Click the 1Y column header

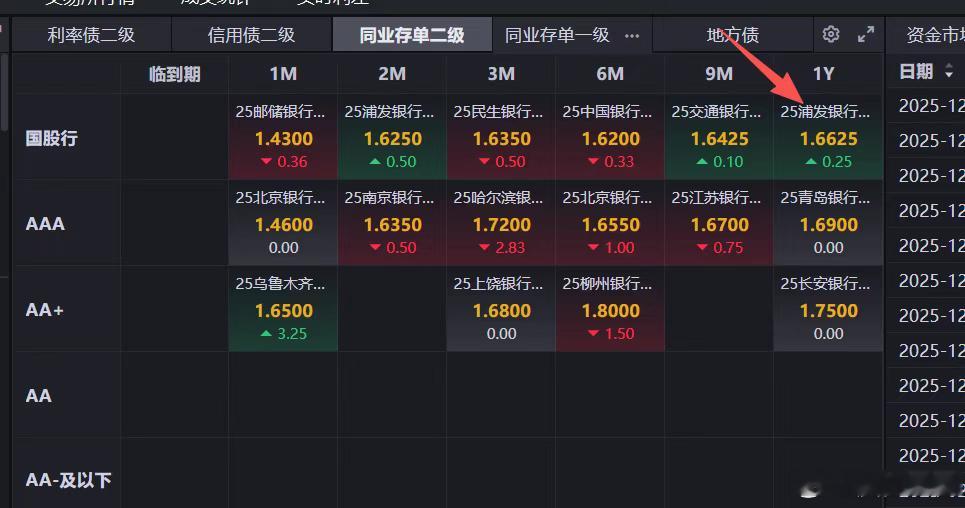(x=823, y=74)
